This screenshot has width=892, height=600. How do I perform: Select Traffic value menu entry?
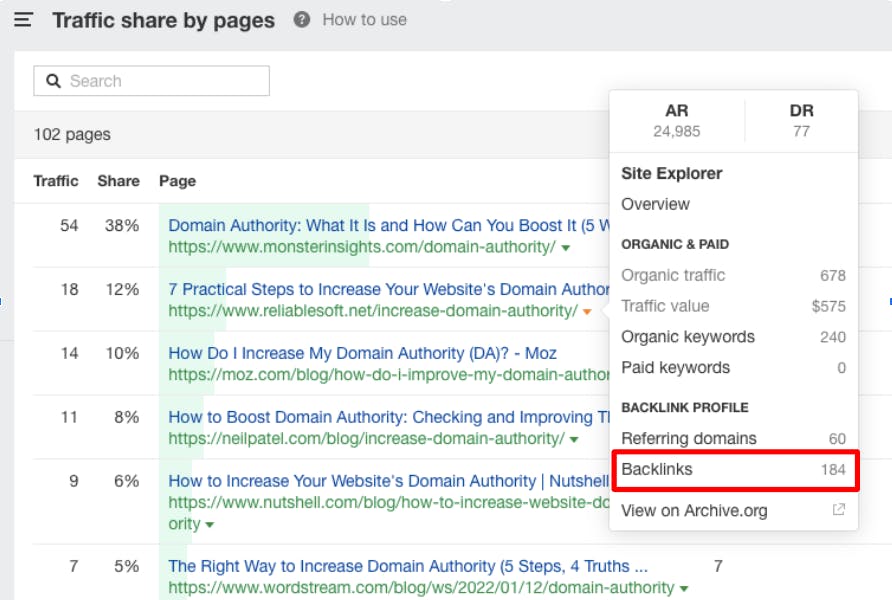(x=733, y=306)
